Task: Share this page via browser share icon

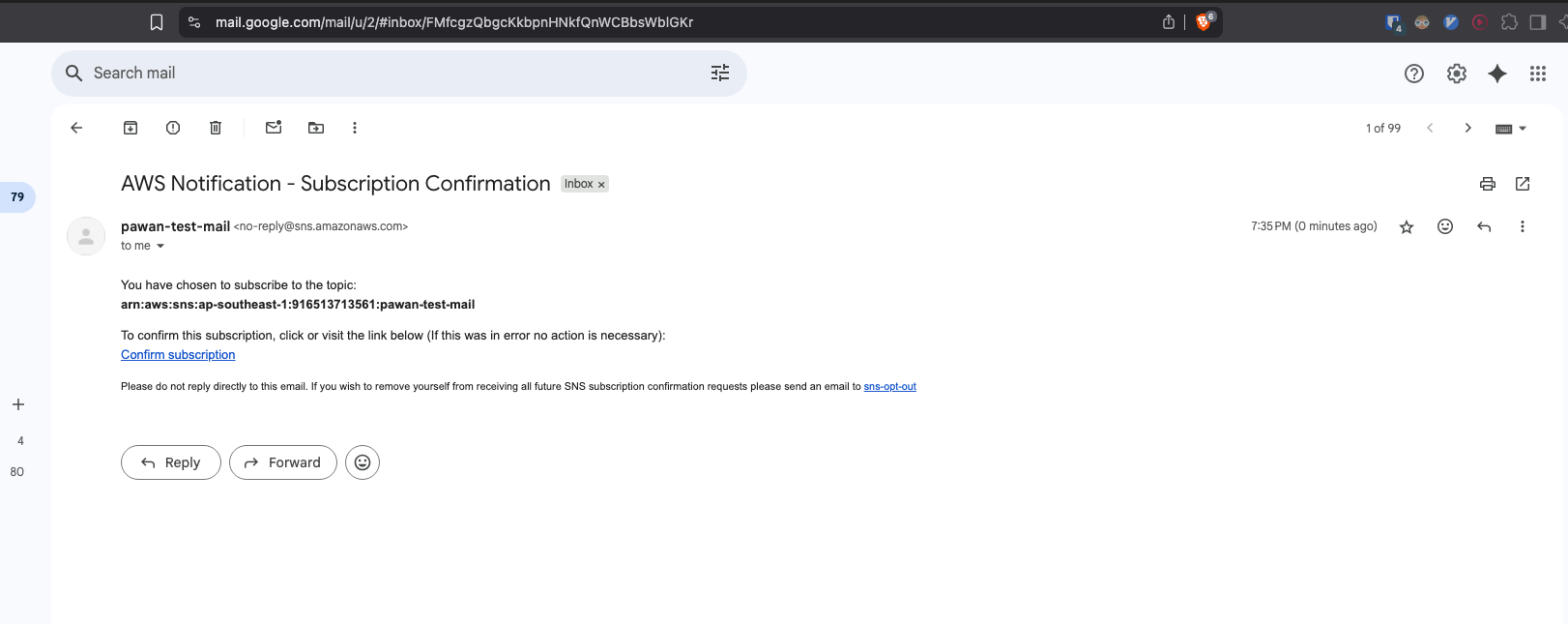Action: pos(1169,22)
